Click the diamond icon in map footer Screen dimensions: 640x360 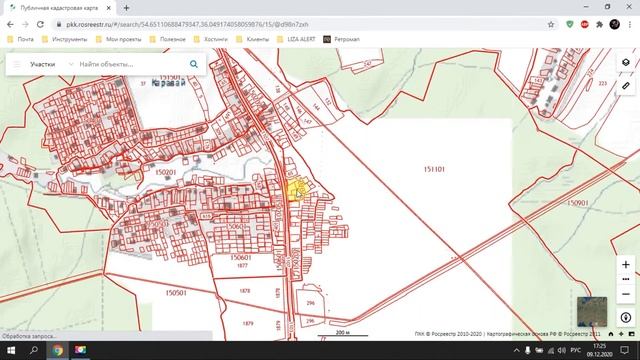click(621, 334)
